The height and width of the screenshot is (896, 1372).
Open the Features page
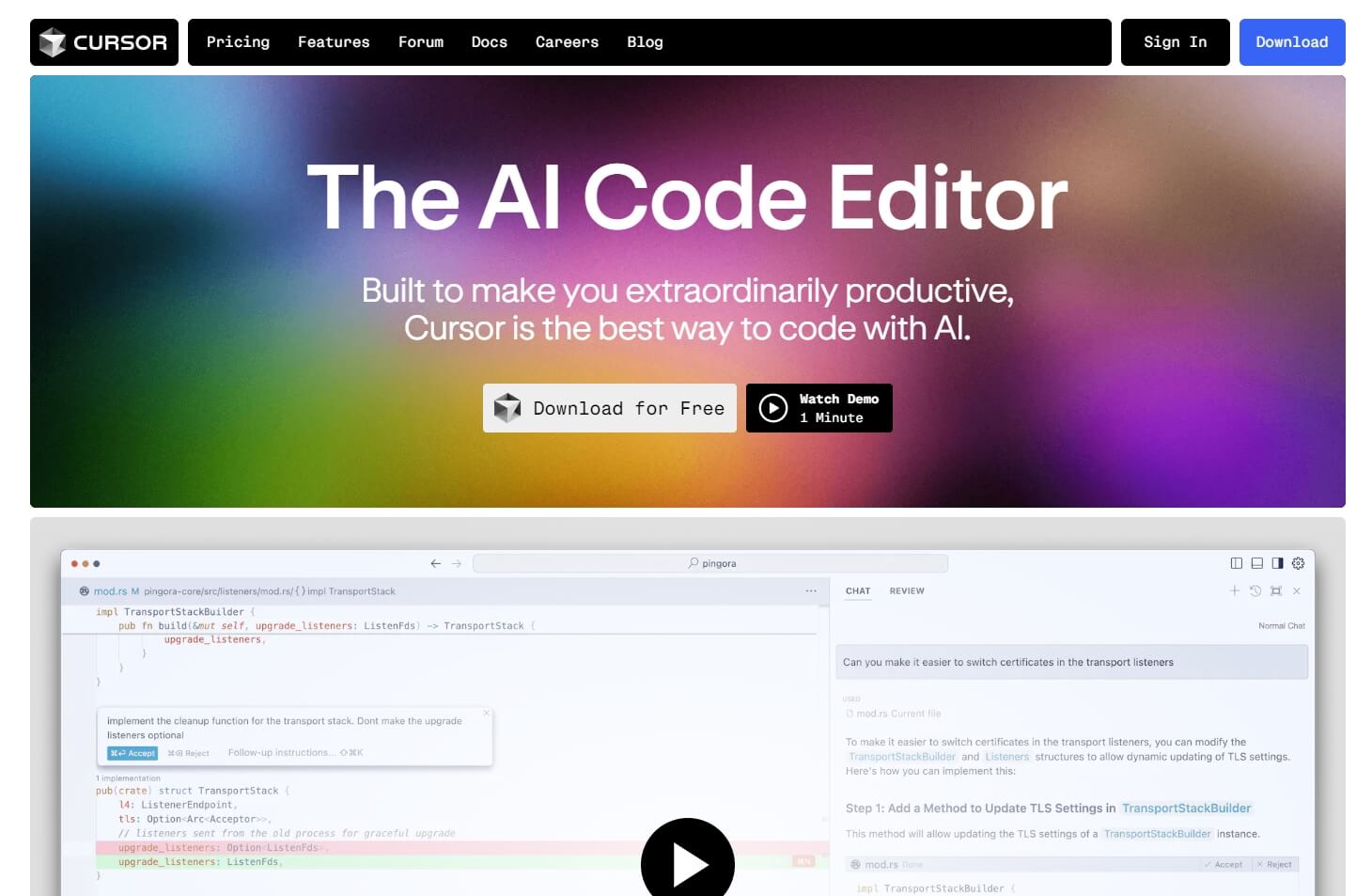(334, 42)
